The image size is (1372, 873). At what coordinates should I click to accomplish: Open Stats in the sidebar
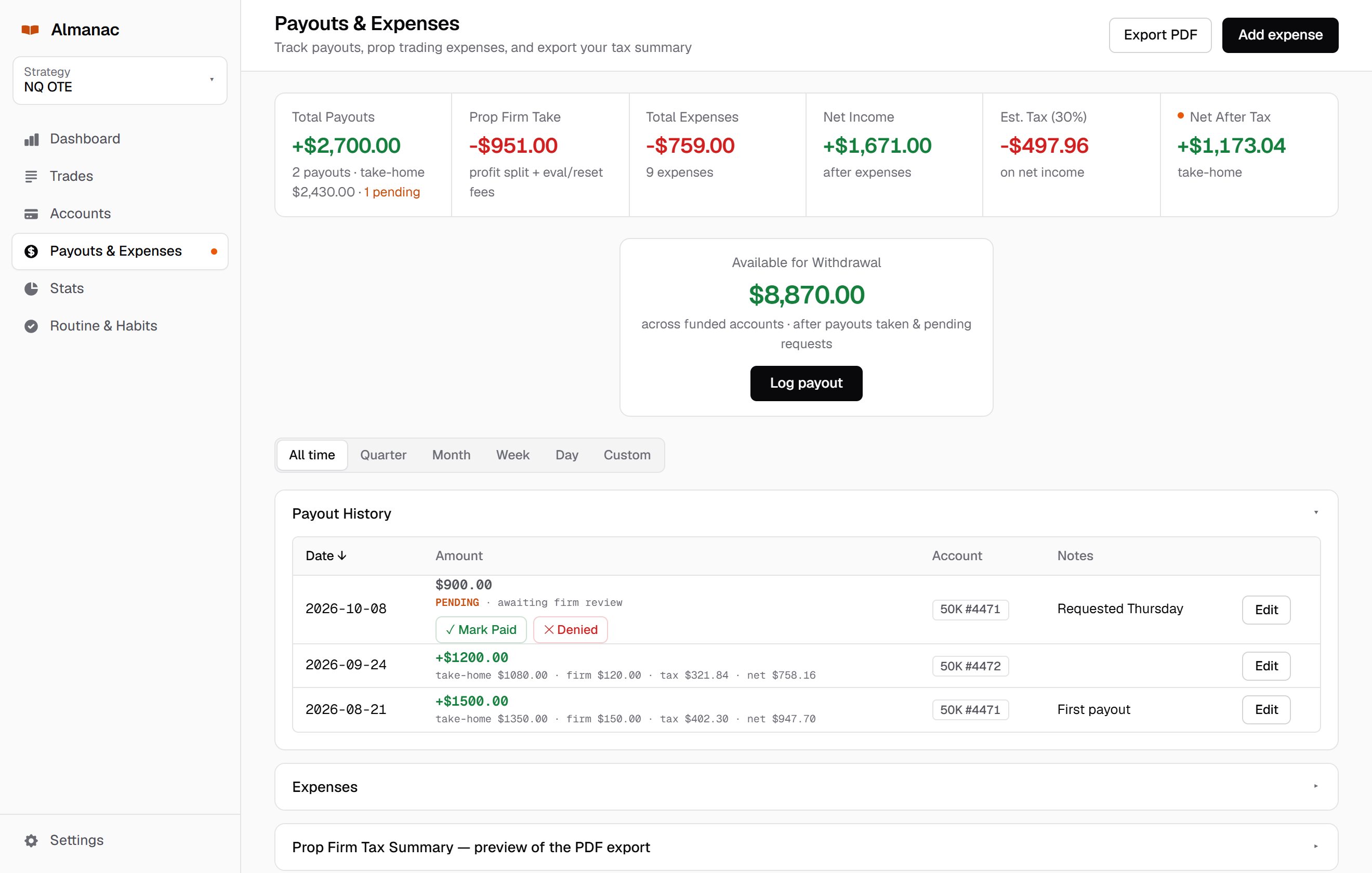click(120, 289)
